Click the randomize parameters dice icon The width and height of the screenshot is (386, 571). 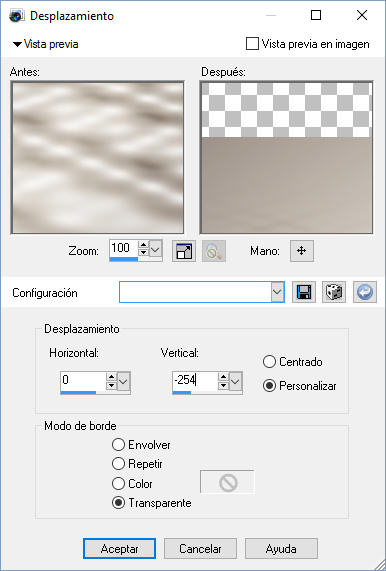334,292
